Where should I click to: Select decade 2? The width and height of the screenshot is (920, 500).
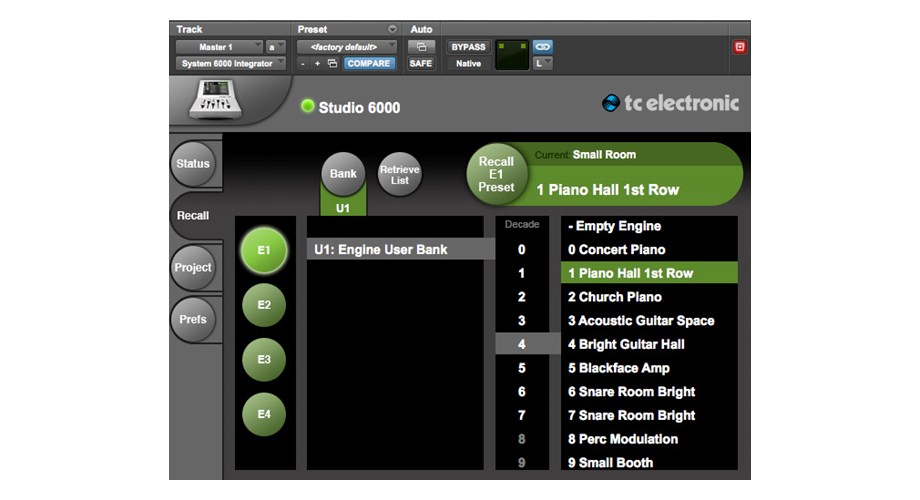click(x=522, y=297)
